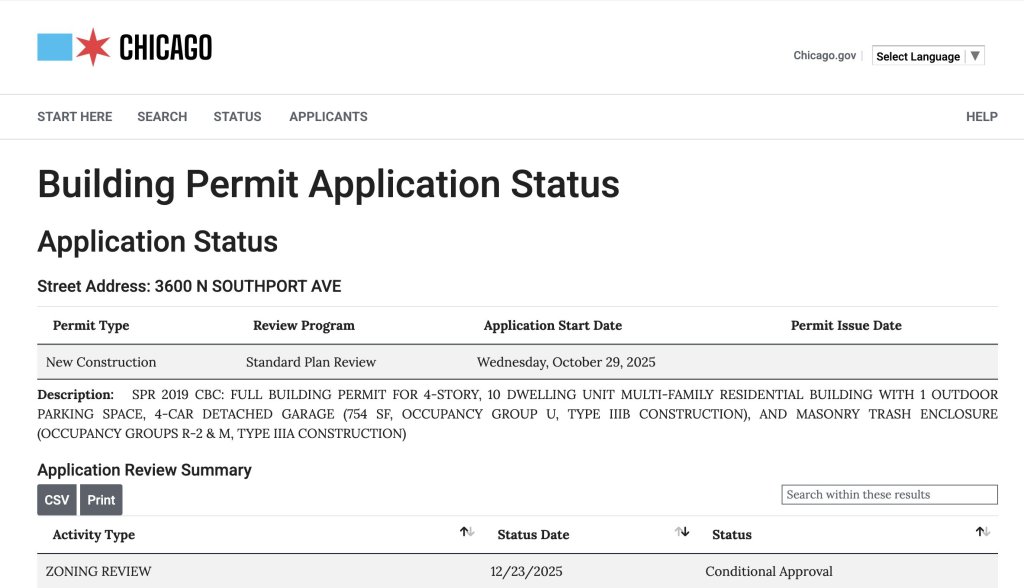Sort by Activity Type using arrow icon
1024x588 pixels.
pos(467,532)
